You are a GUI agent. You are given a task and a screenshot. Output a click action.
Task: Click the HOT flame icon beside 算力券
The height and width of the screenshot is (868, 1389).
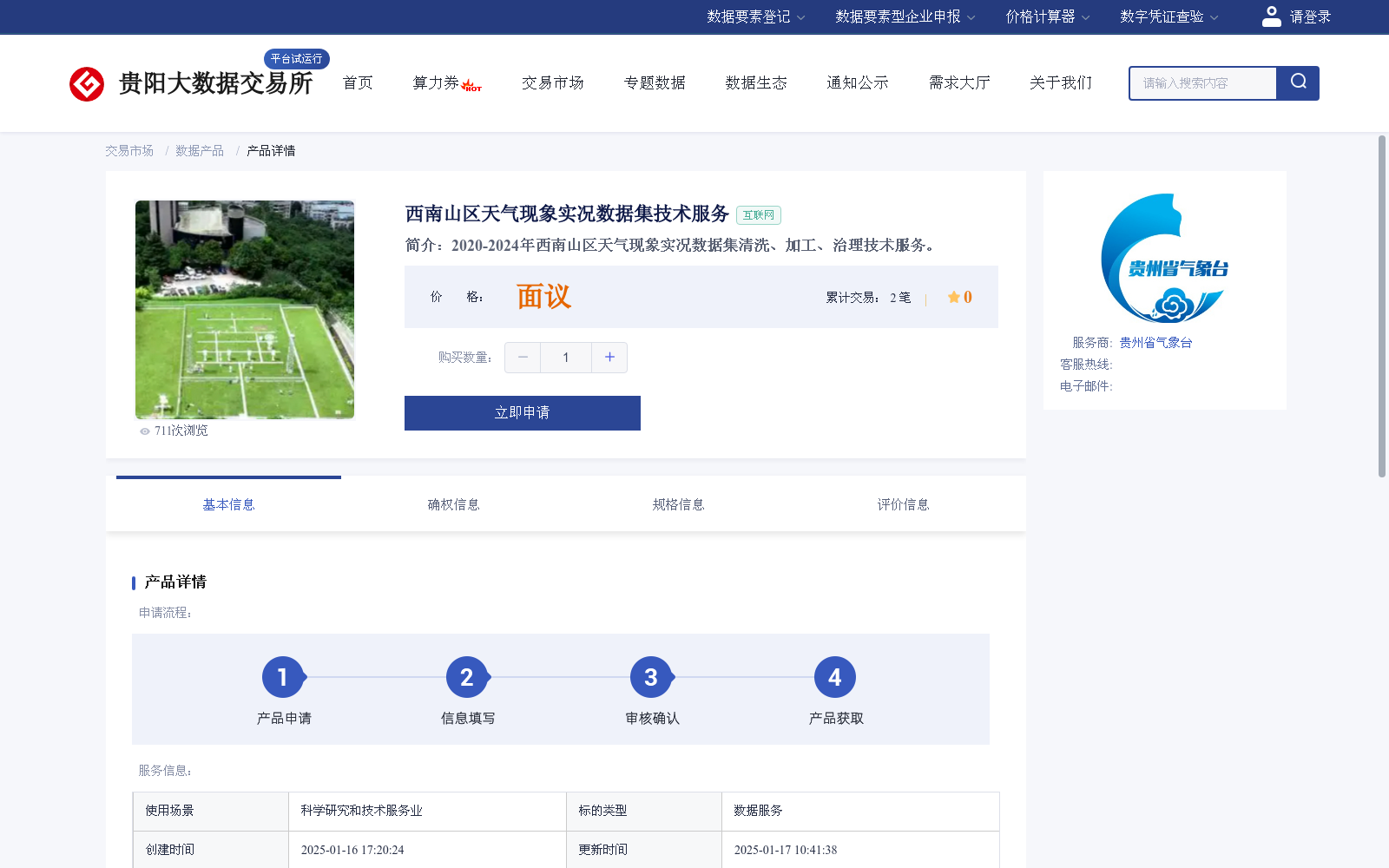[471, 85]
